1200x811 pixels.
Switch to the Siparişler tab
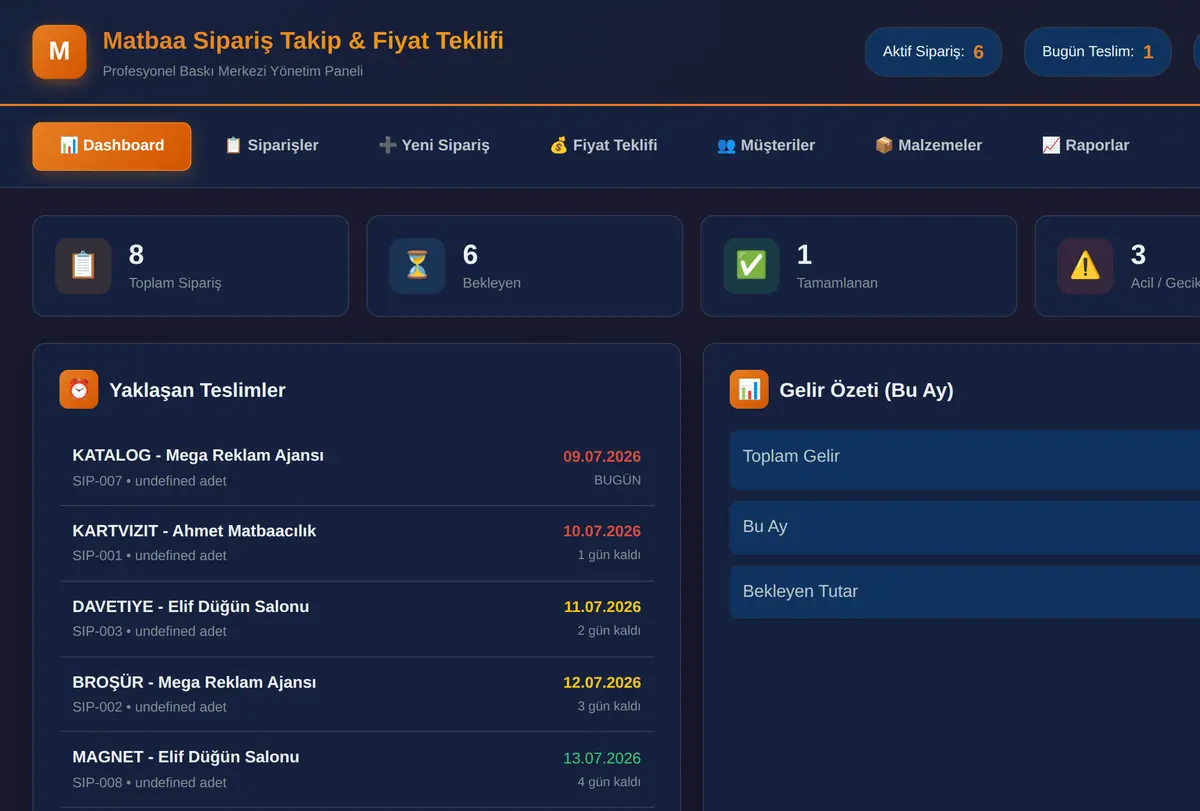pyautogui.click(x=271, y=146)
